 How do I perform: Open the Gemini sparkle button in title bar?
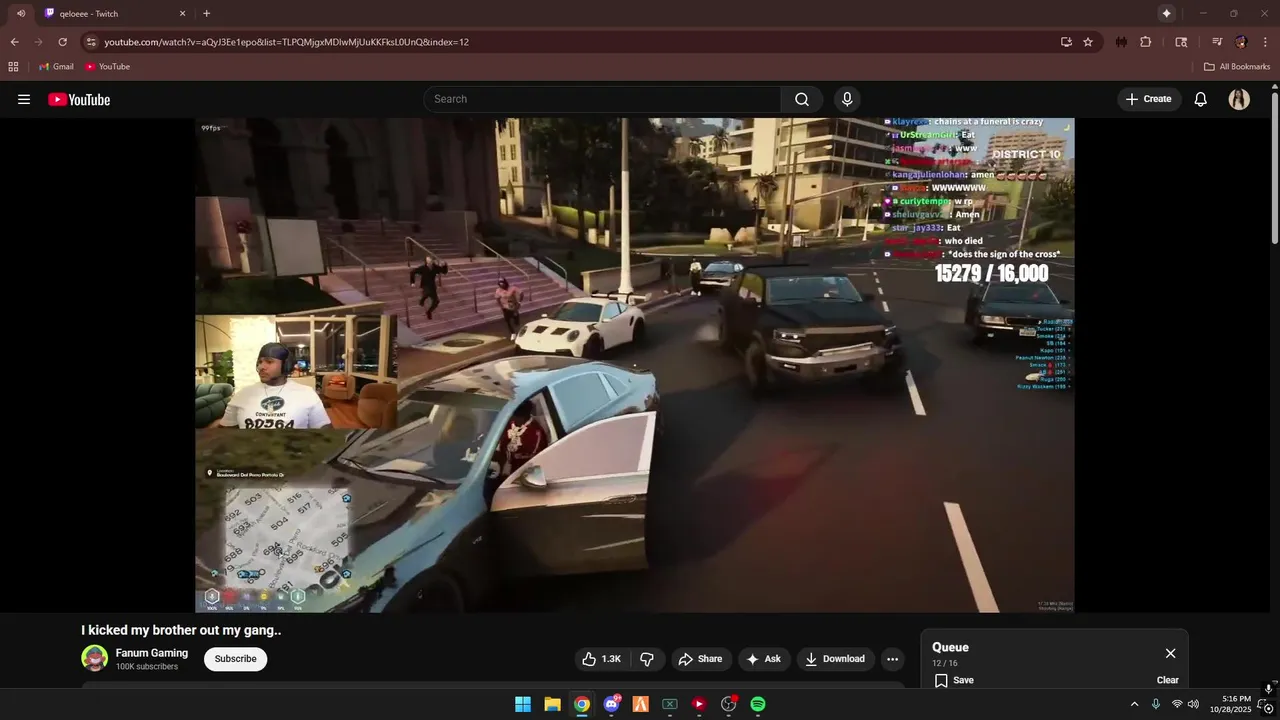pos(1166,13)
